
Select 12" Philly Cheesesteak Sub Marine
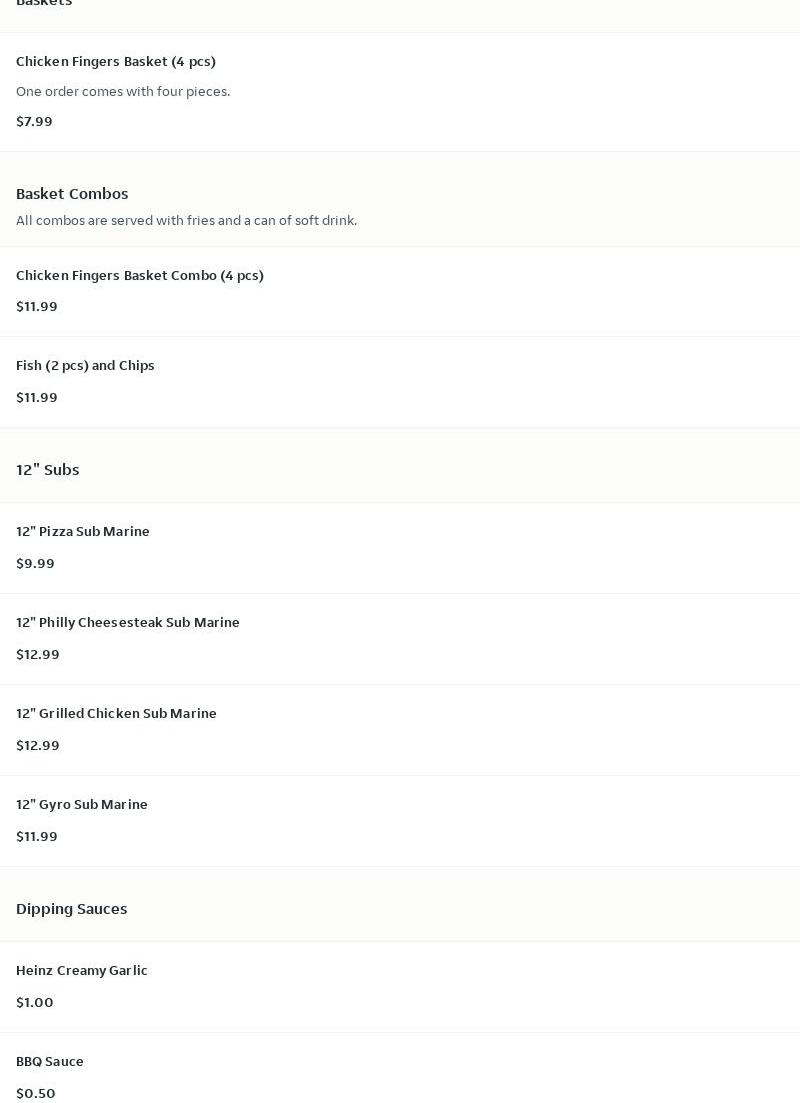click(128, 622)
